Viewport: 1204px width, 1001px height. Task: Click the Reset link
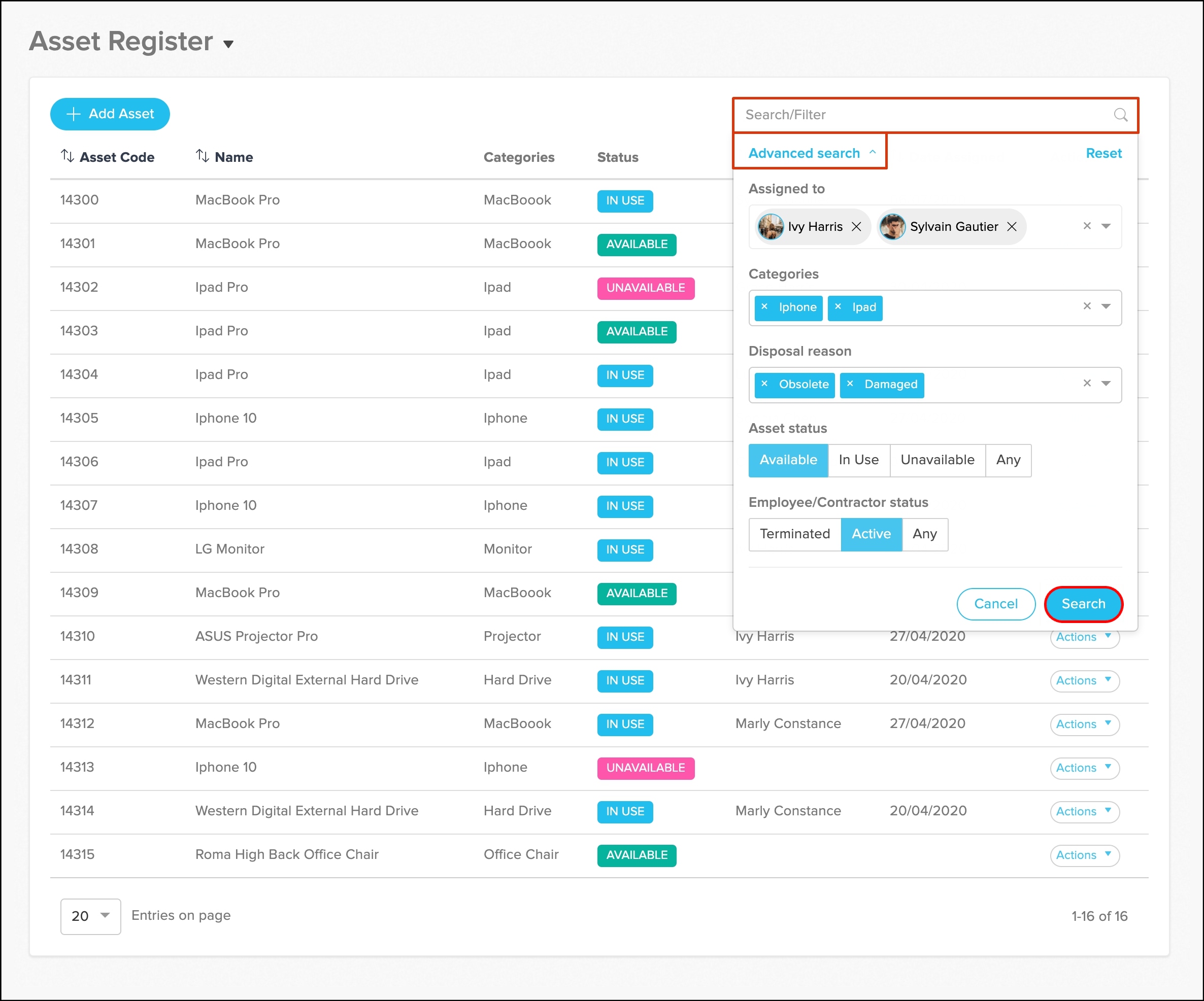1103,153
